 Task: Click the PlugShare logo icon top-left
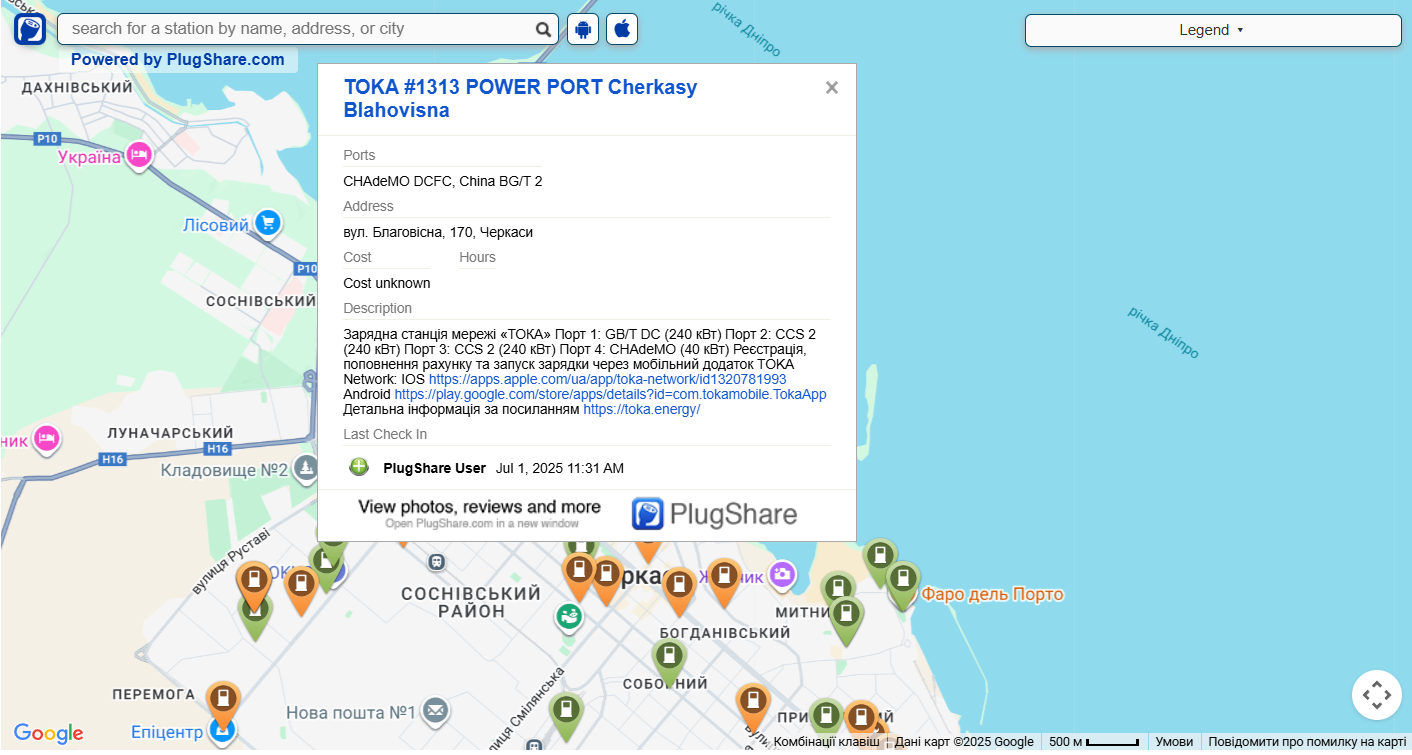(x=29, y=29)
